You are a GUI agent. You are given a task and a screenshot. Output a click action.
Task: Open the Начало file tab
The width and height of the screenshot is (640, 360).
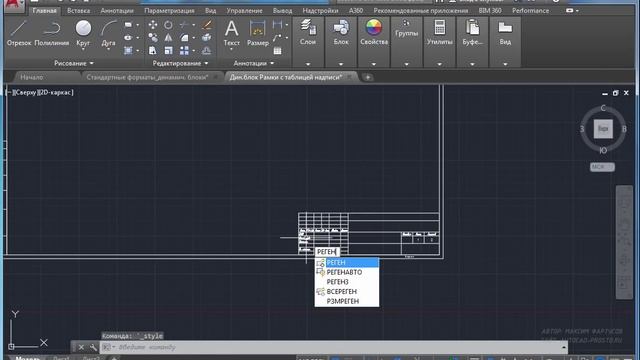(x=32, y=77)
